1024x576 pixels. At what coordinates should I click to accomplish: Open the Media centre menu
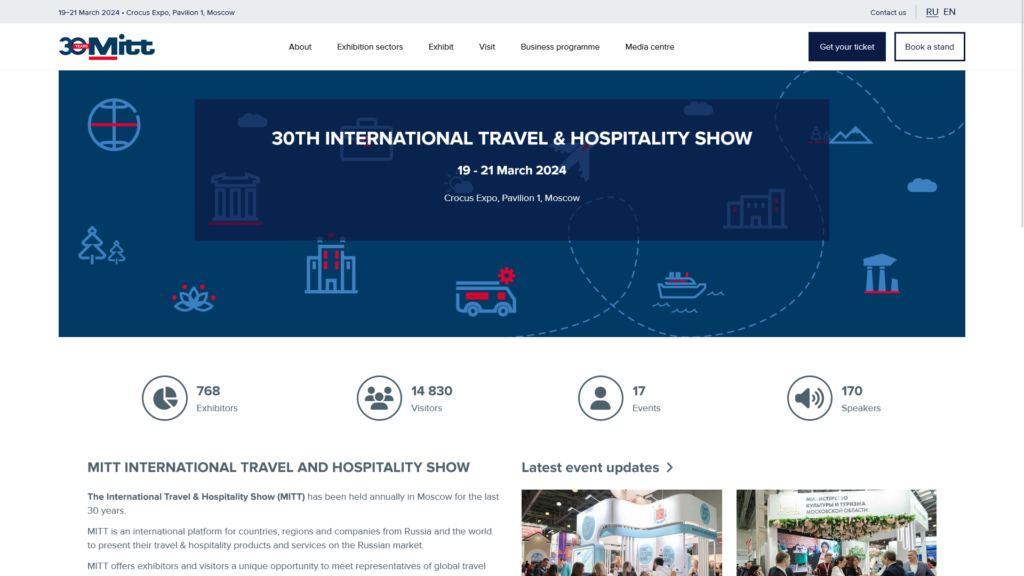pos(649,47)
